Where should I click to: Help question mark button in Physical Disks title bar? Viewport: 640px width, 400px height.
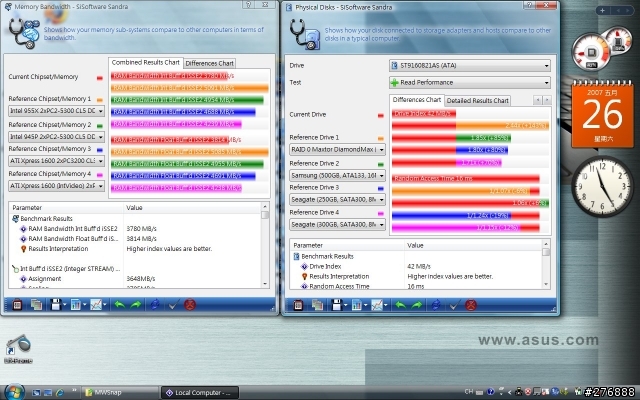(529, 5)
